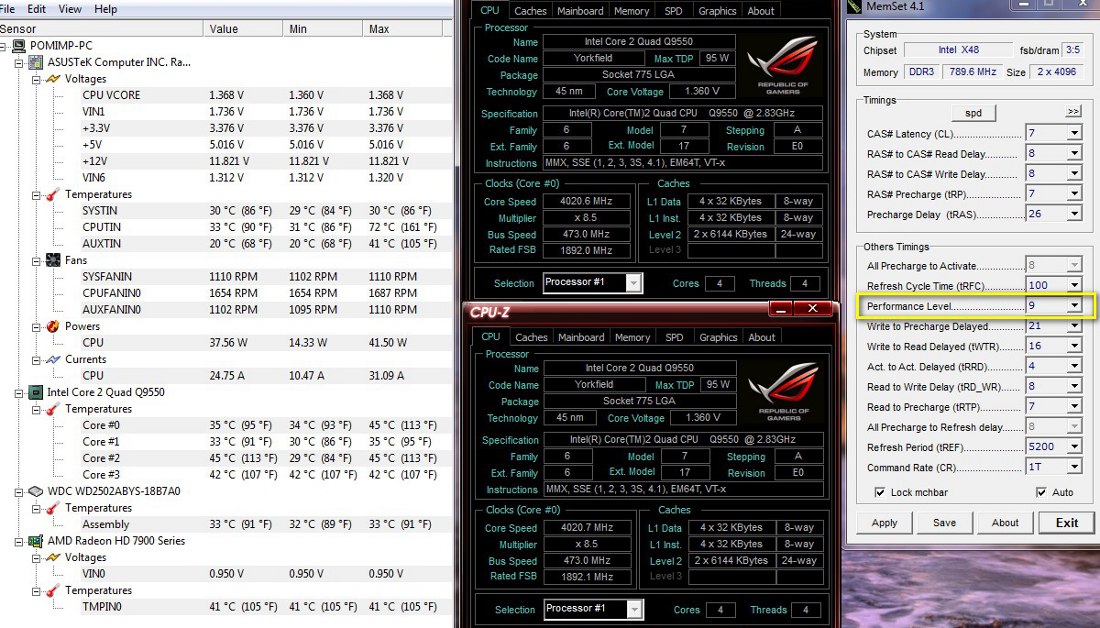
Task: Click the MemSet 4.1 title bar icon
Action: coord(853,7)
